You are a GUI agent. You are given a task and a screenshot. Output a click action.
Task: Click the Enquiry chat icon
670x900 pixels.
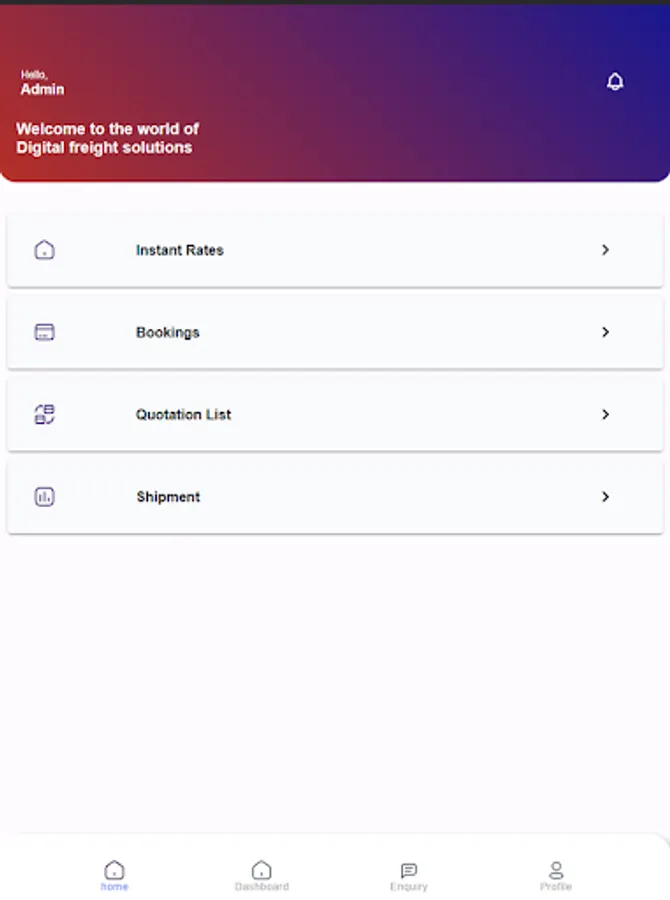point(408,869)
